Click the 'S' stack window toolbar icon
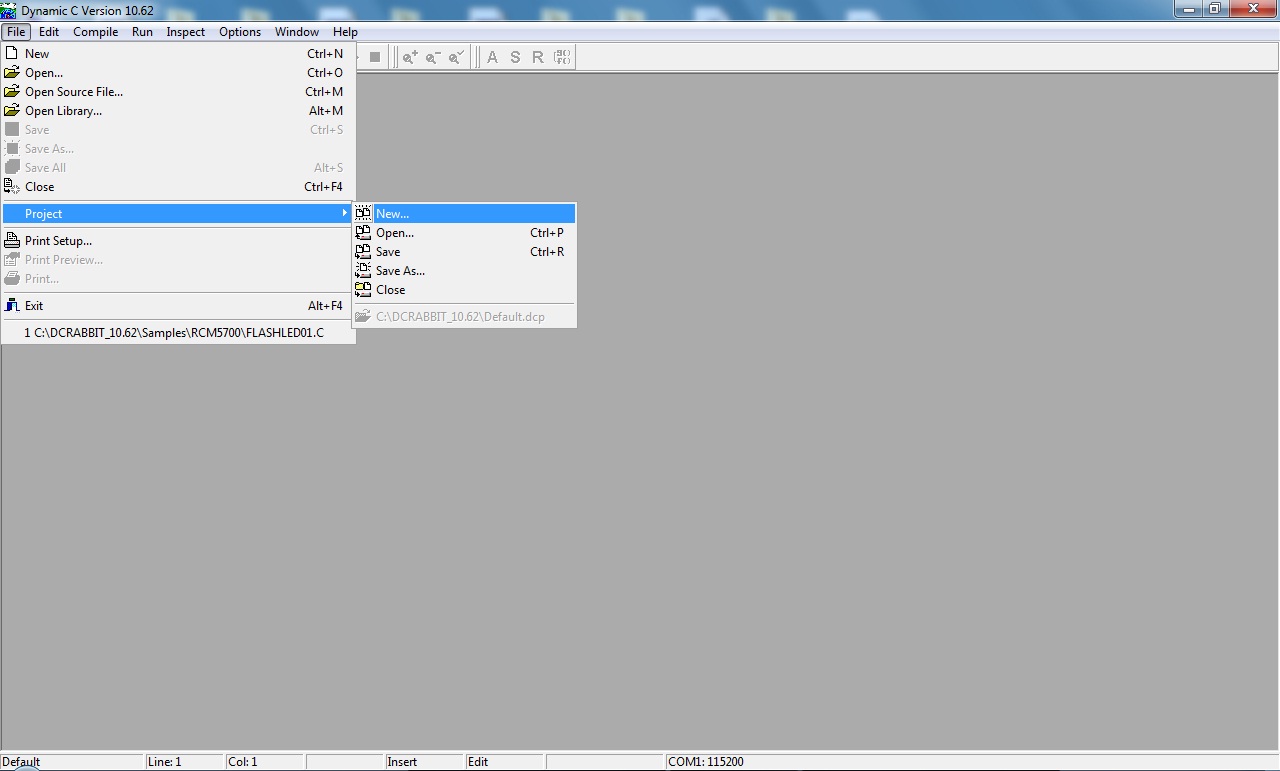The width and height of the screenshot is (1280, 771). [x=515, y=57]
